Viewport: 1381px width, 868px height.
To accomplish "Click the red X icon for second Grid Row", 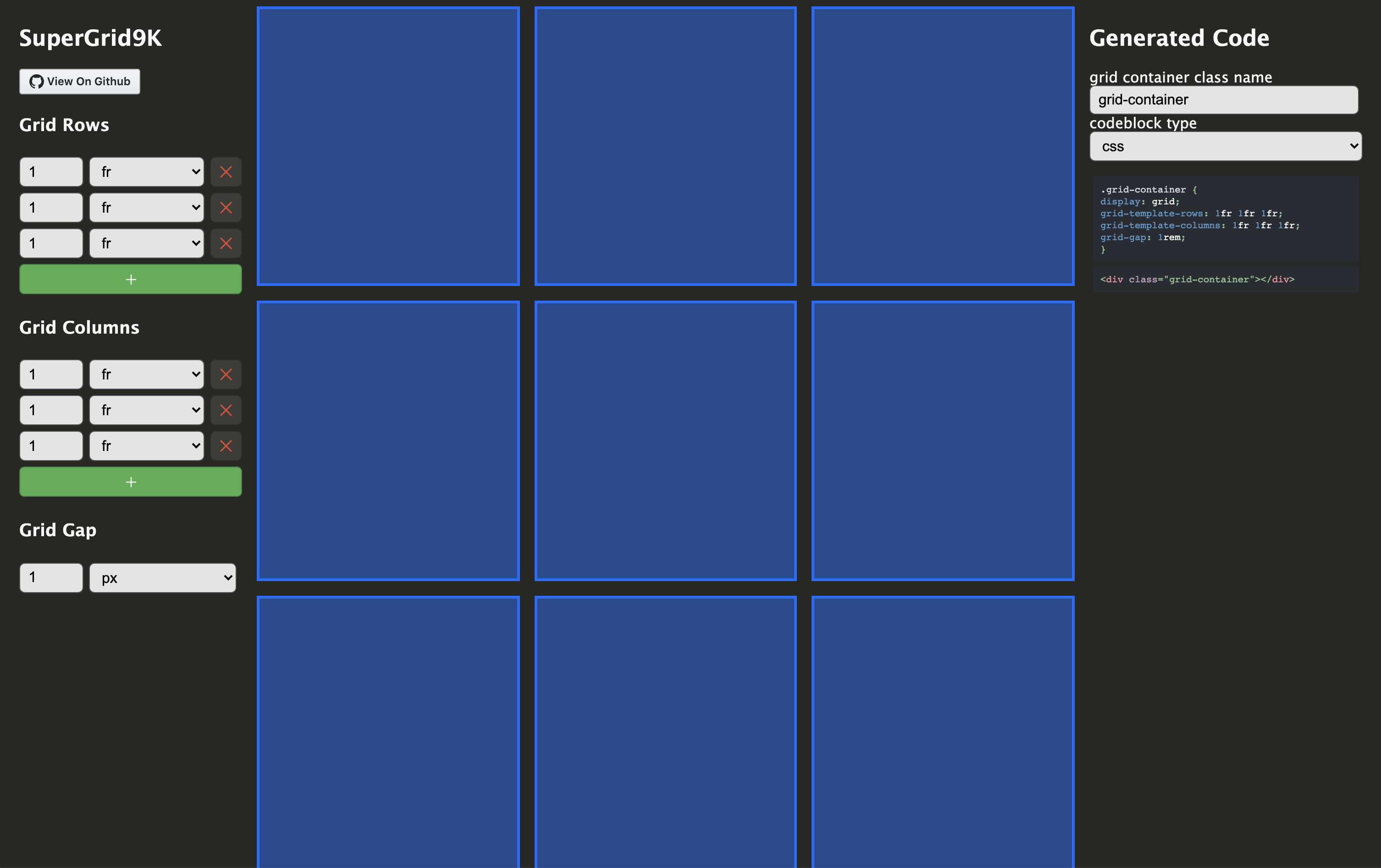I will [226, 207].
